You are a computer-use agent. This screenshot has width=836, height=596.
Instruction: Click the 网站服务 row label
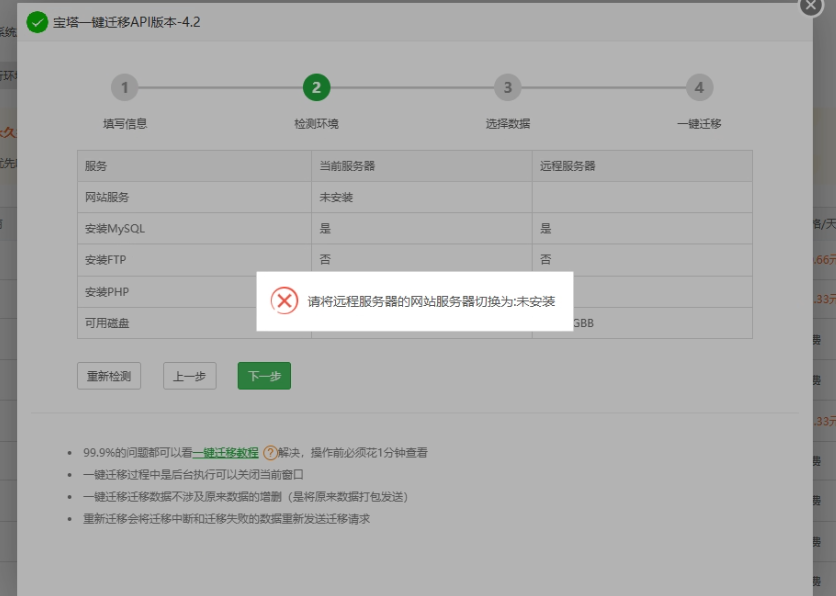107,197
